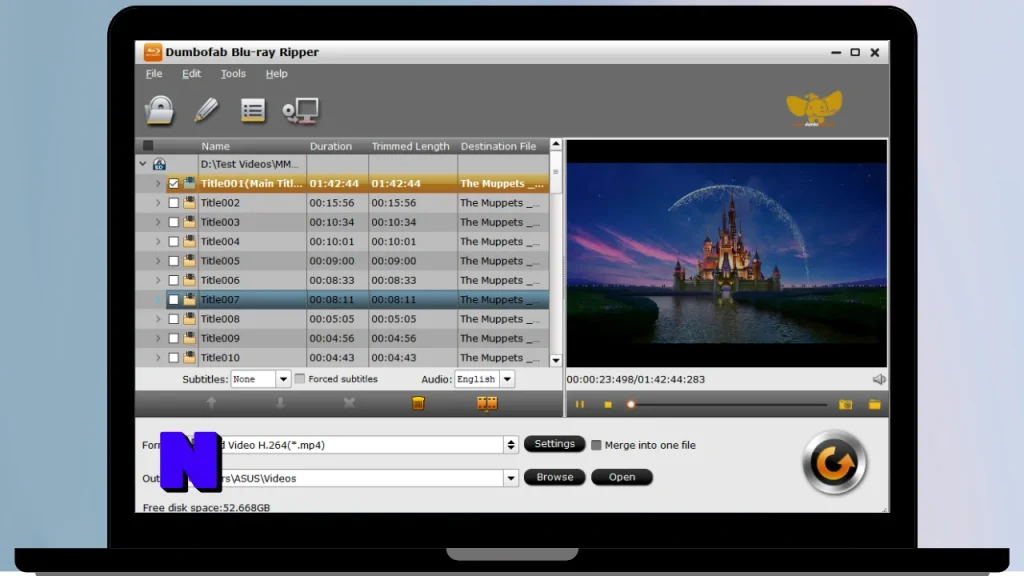Click the move down arrow icon
This screenshot has height=576, width=1024.
280,403
